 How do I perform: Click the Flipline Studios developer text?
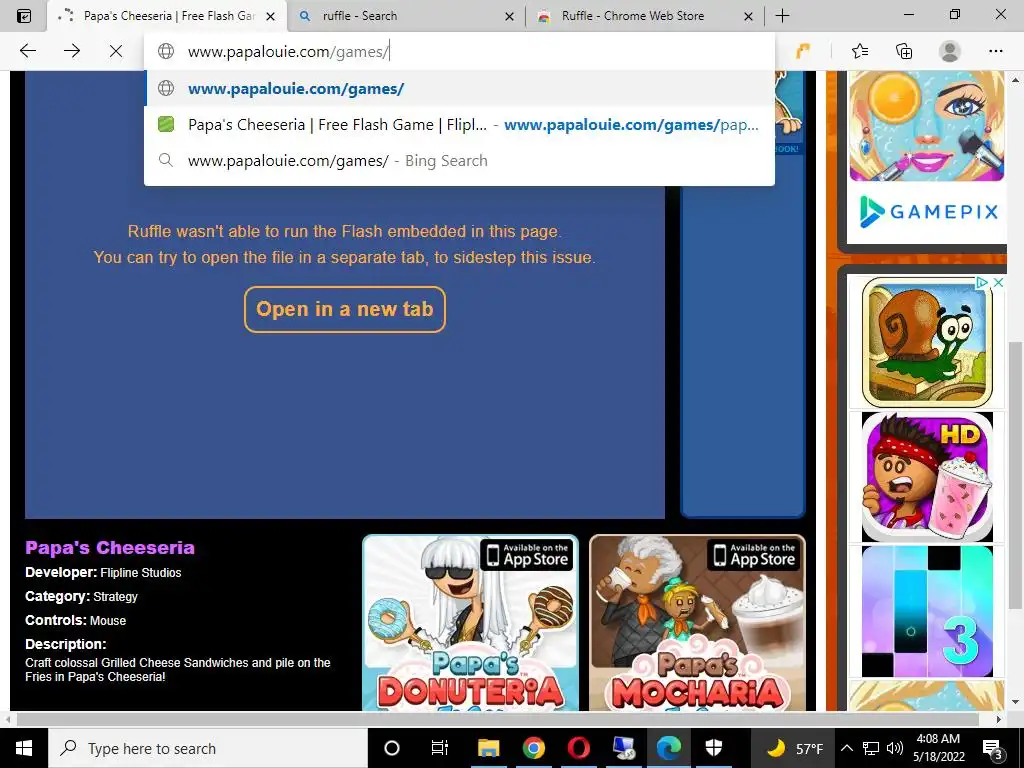click(x=140, y=573)
